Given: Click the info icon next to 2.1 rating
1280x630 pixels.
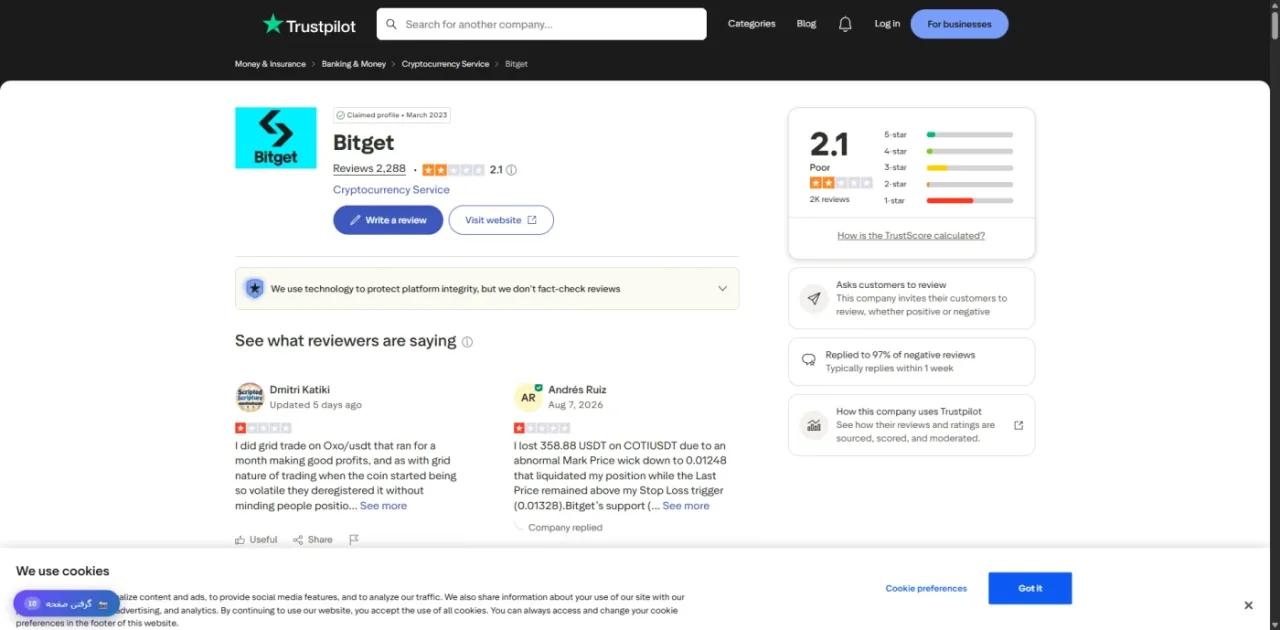Looking at the screenshot, I should tap(511, 170).
